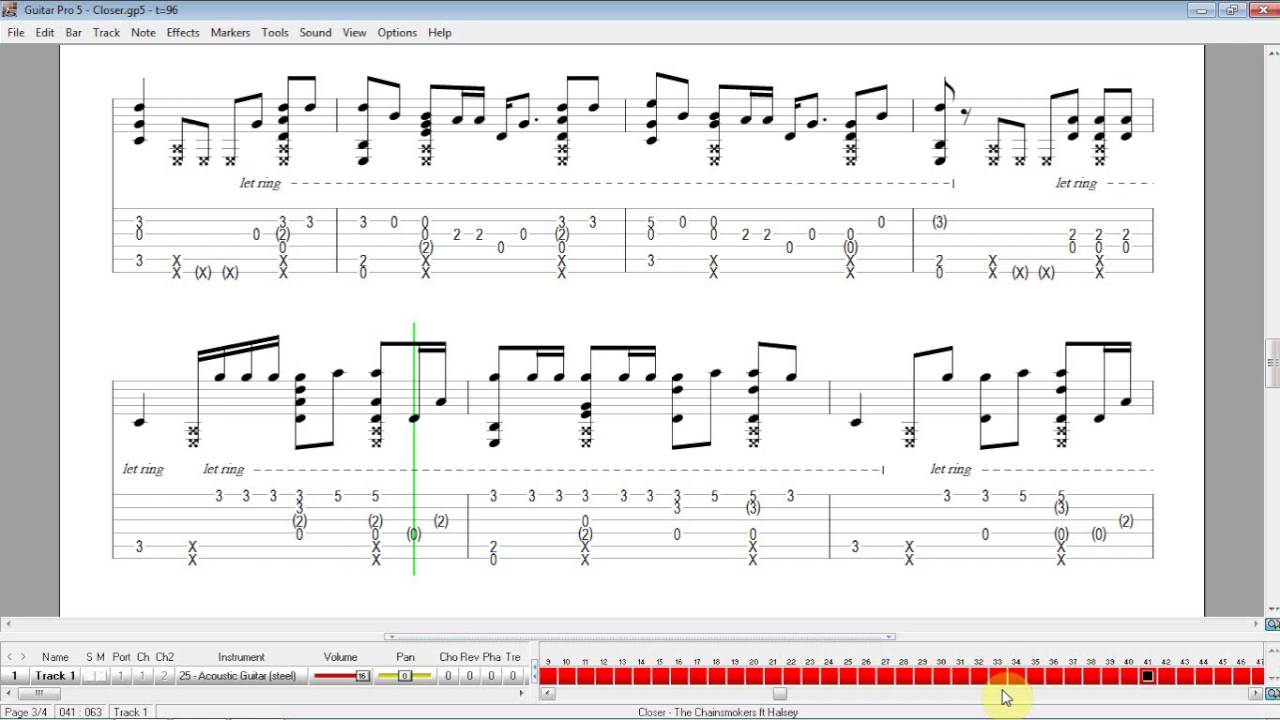Click the zoom icon beside score area
This screenshot has height=720, width=1280.
pos(1272,625)
